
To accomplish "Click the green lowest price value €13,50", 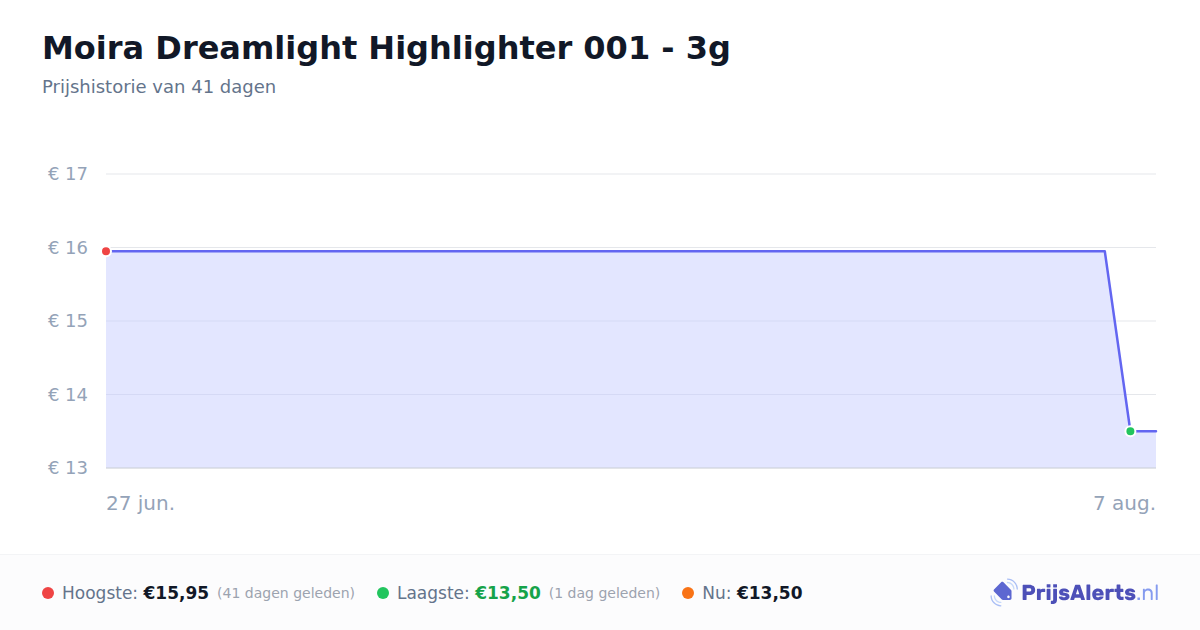I will [508, 593].
